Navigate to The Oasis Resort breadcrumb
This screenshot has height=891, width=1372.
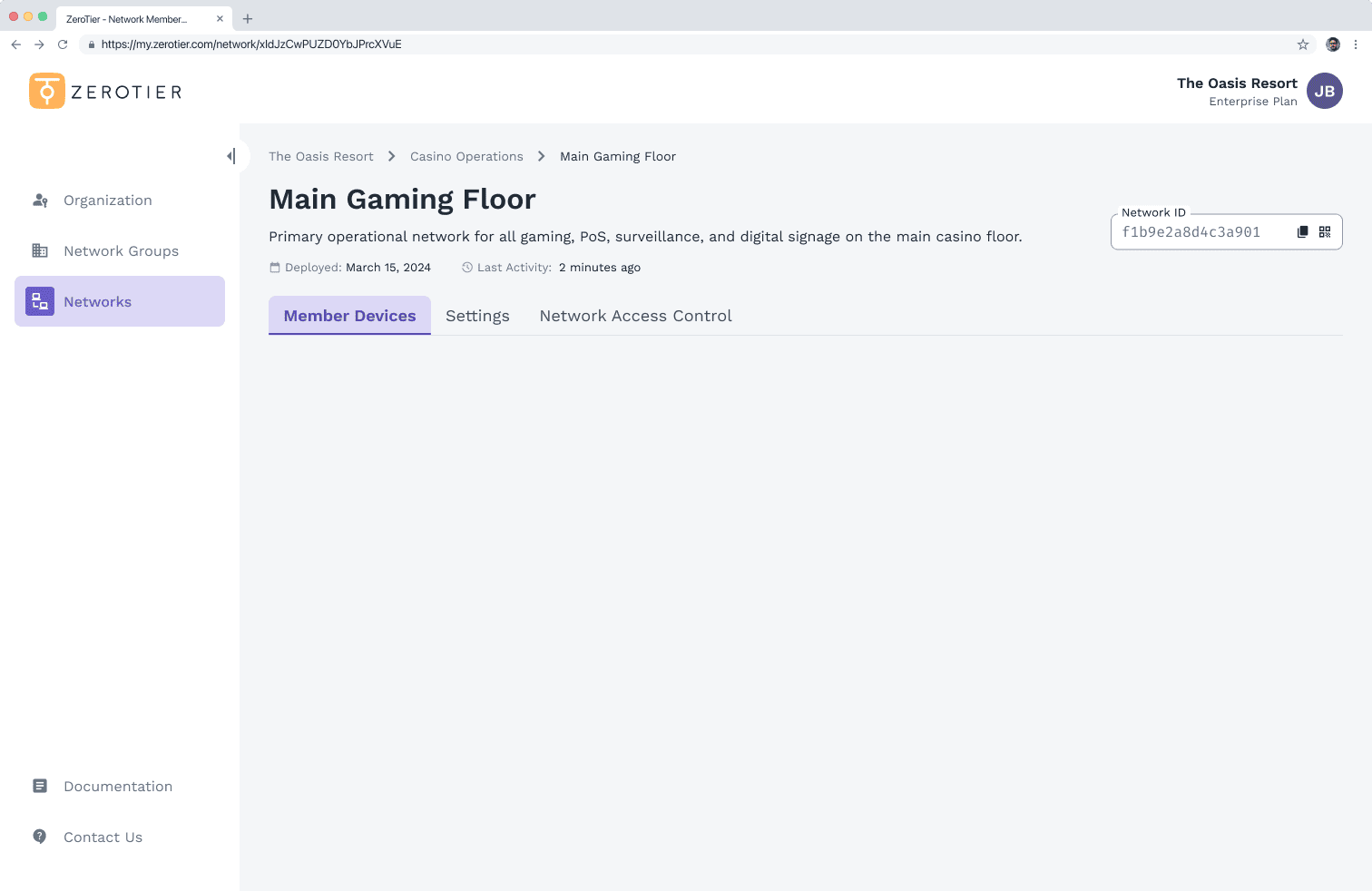click(321, 157)
